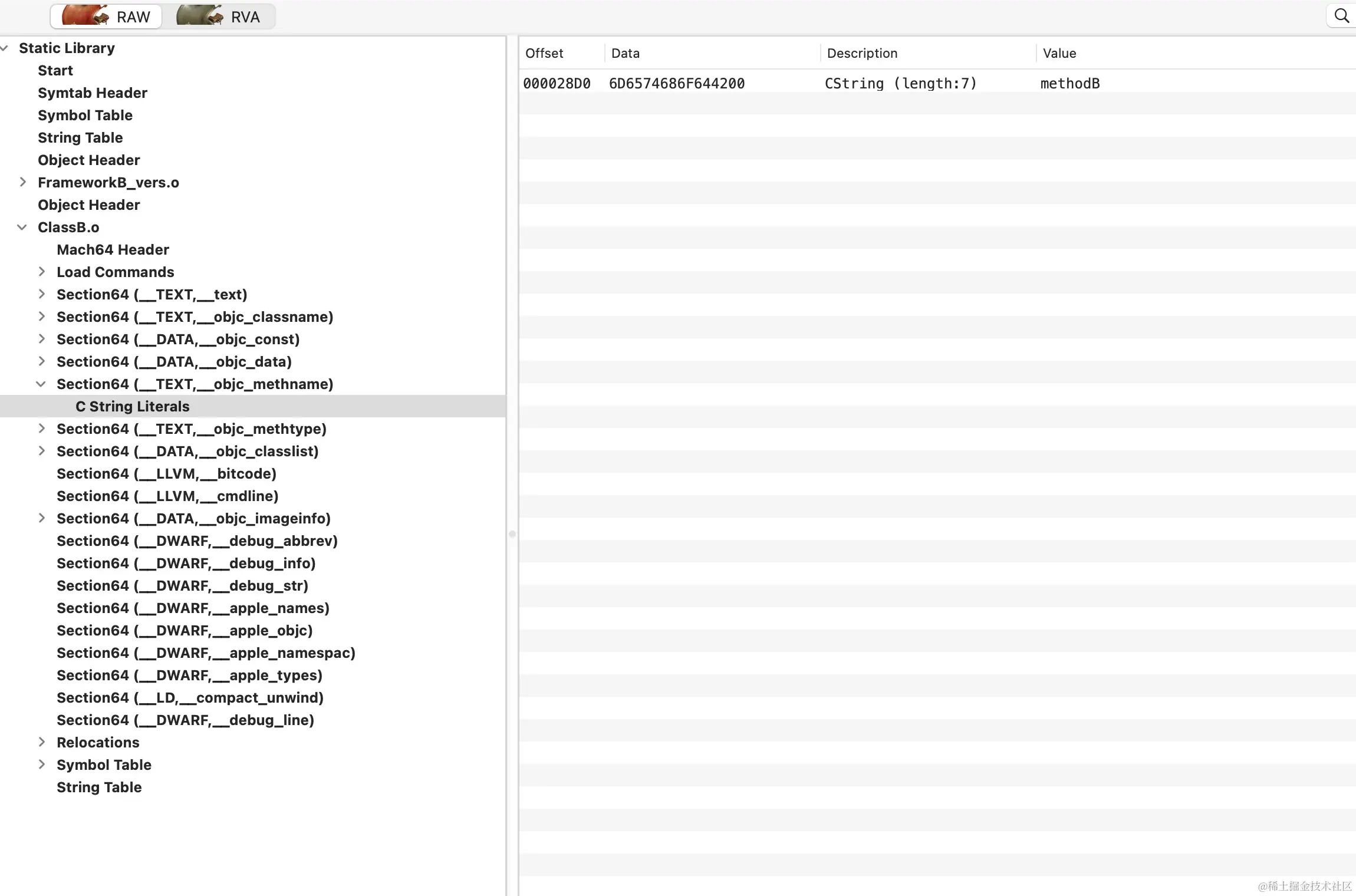Expand the Relocations node chevron
Screen dimensions: 1356x896
point(41,742)
